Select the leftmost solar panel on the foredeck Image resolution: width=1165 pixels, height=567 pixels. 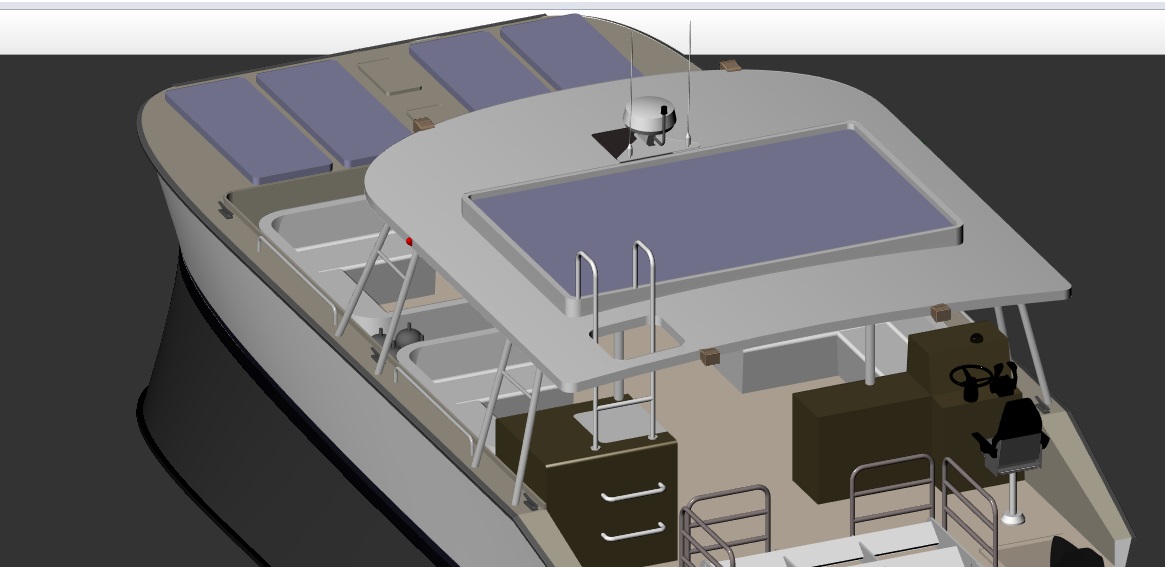pyautogui.click(x=246, y=132)
